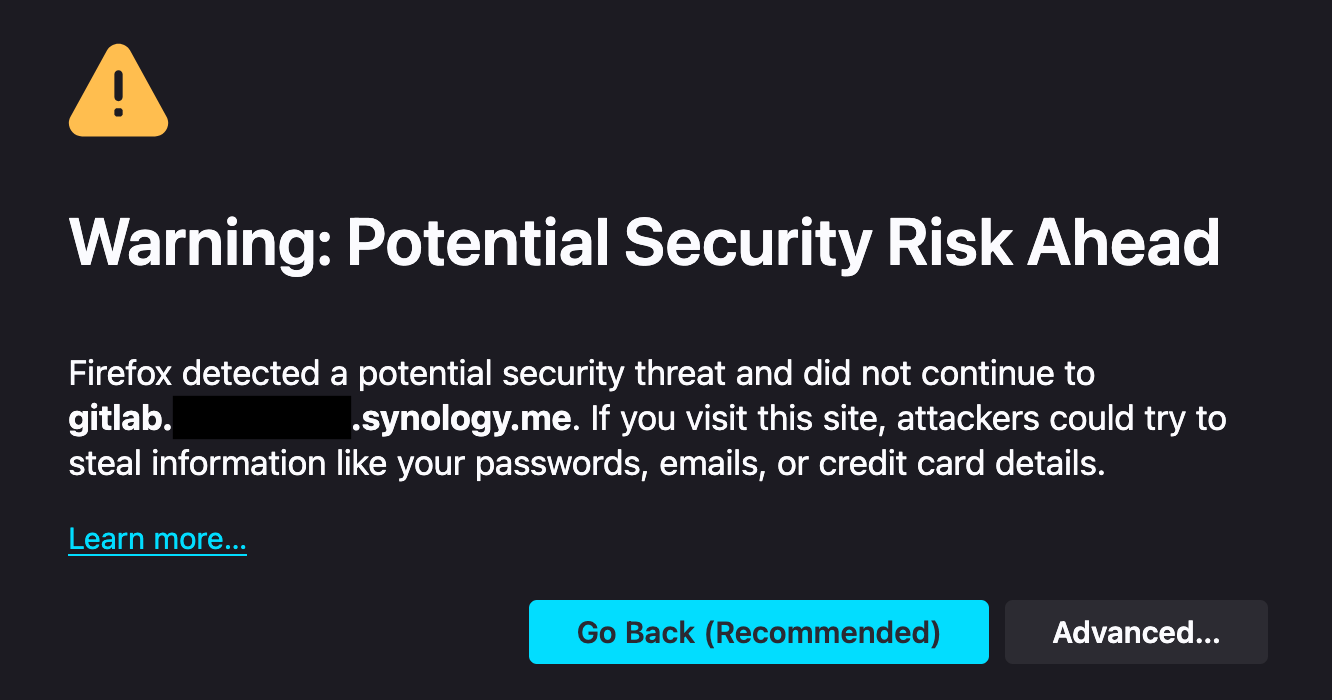The height and width of the screenshot is (700, 1332).
Task: Follow the Learn more... link
Action: [x=157, y=539]
